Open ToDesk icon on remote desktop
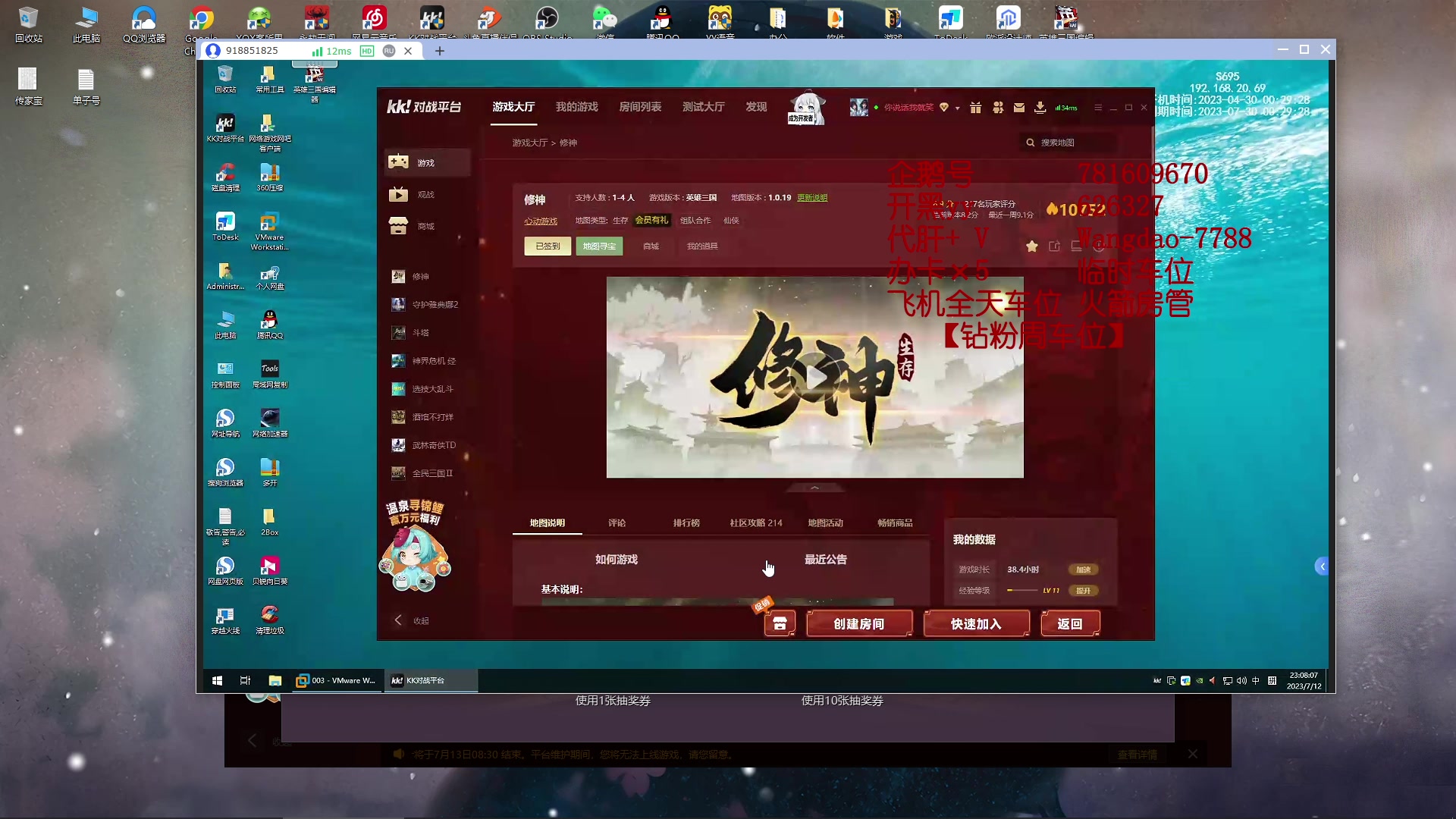 tap(225, 227)
